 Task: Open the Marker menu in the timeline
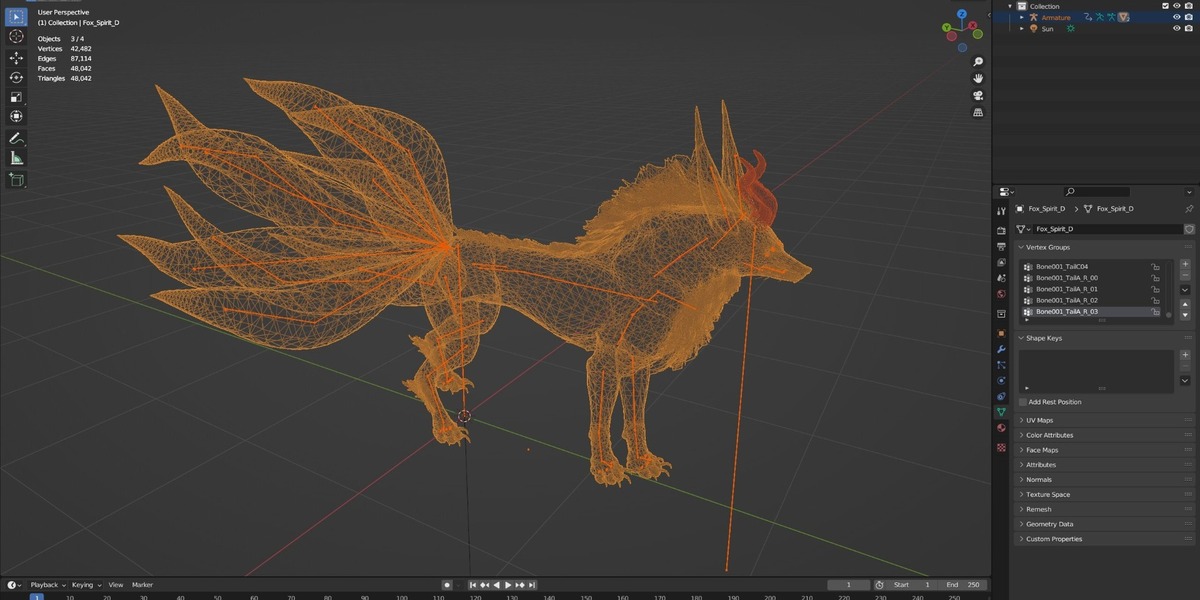coord(142,585)
